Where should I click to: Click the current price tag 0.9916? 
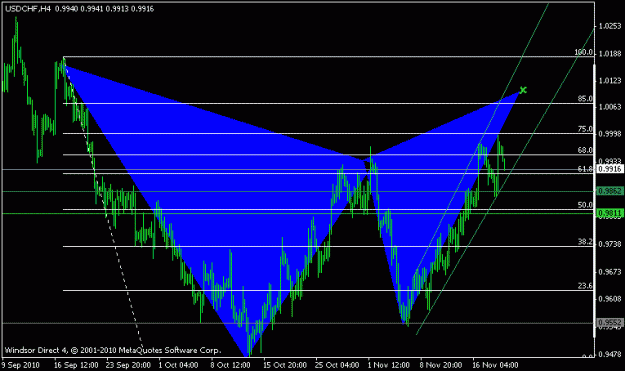pos(610,169)
